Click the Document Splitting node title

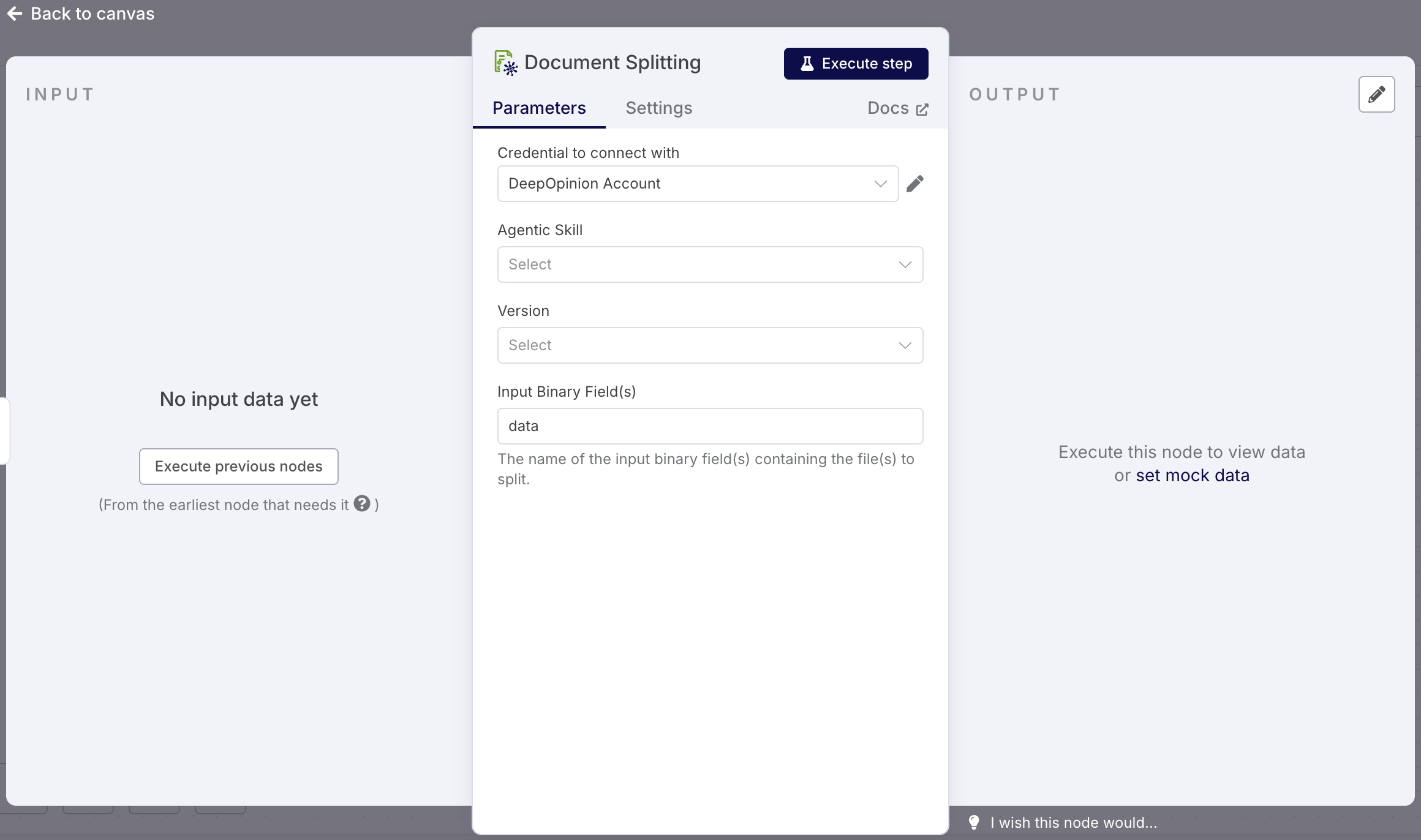(x=612, y=62)
